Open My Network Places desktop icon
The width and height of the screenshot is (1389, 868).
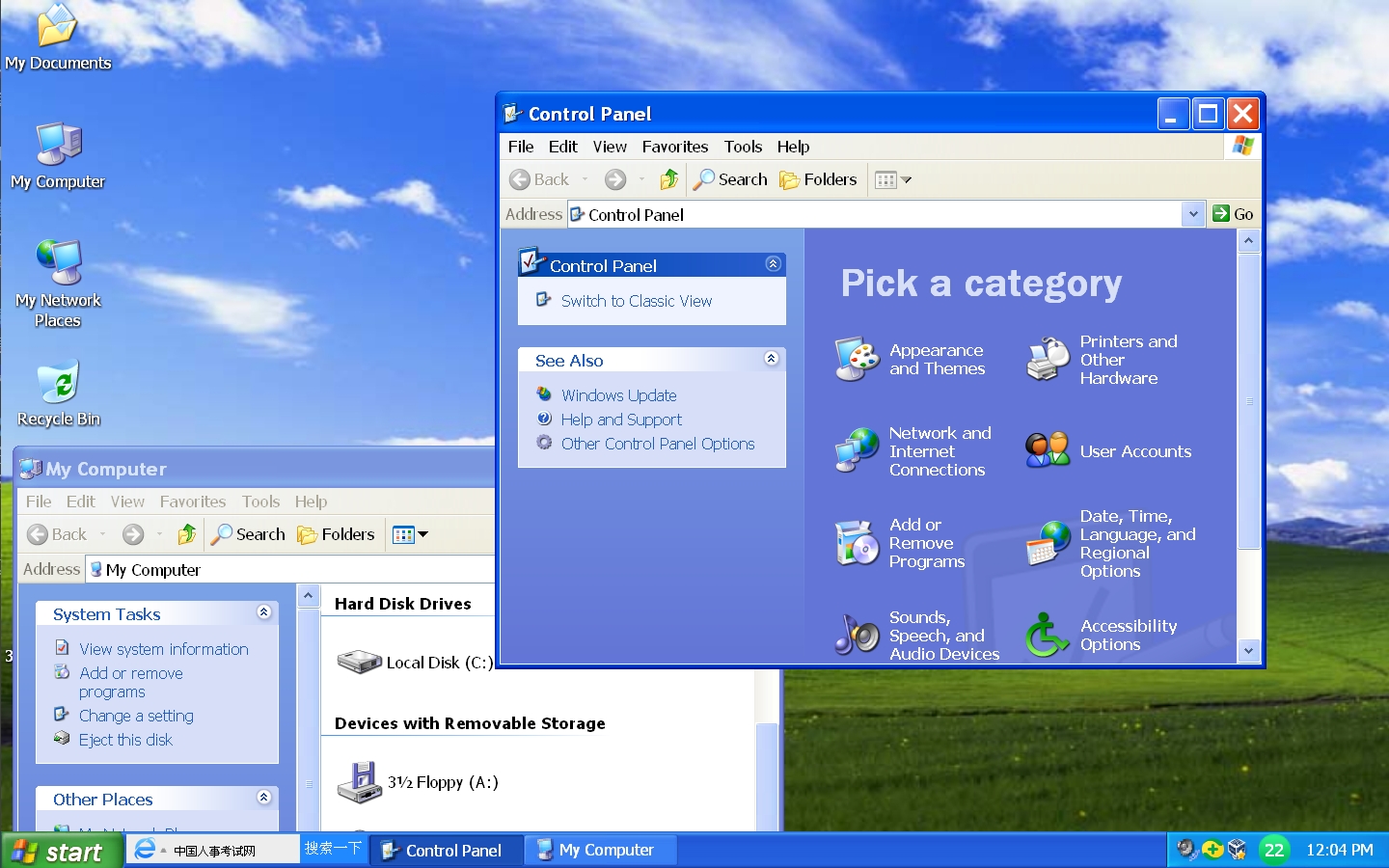pos(58,285)
